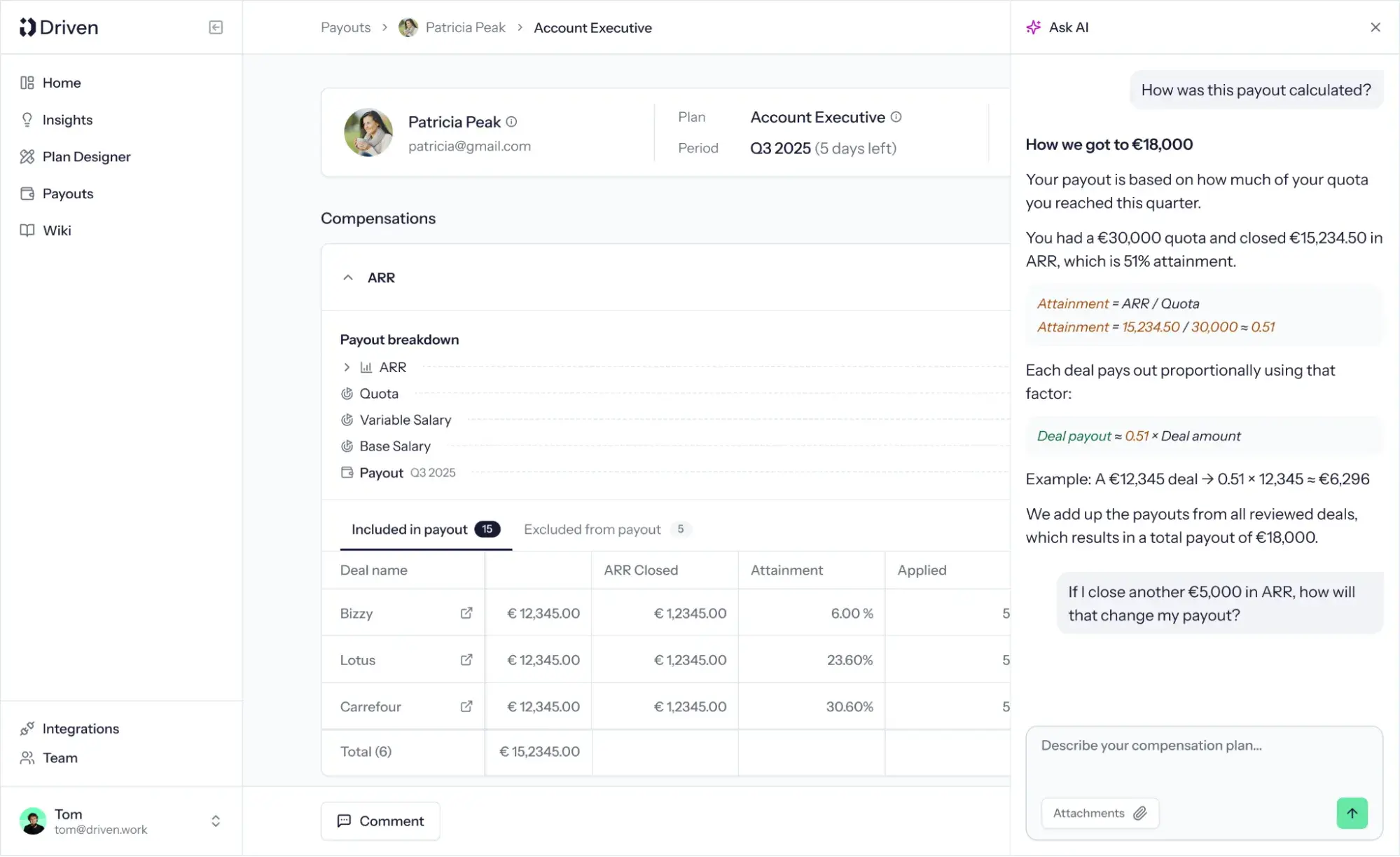Screen dimensions: 1400x857
Task: Open Patricia Peak breadcrumb link
Action: (x=465, y=27)
